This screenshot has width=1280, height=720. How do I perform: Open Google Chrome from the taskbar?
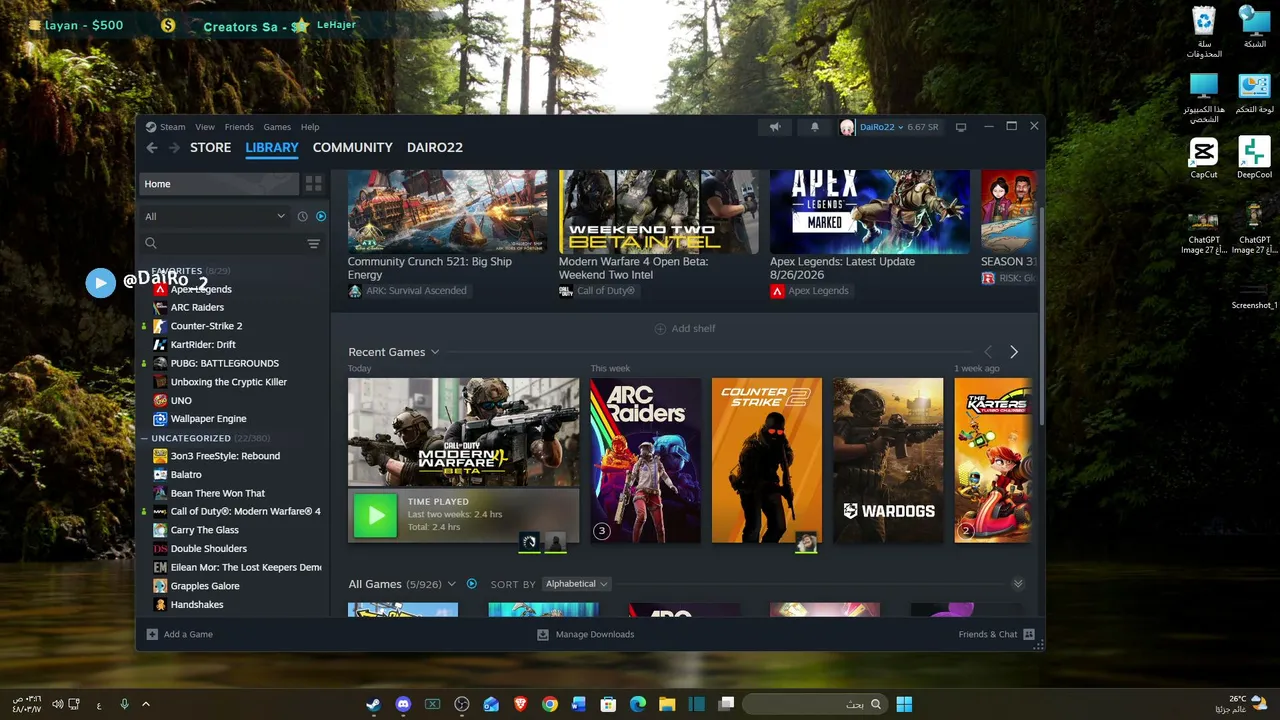549,704
